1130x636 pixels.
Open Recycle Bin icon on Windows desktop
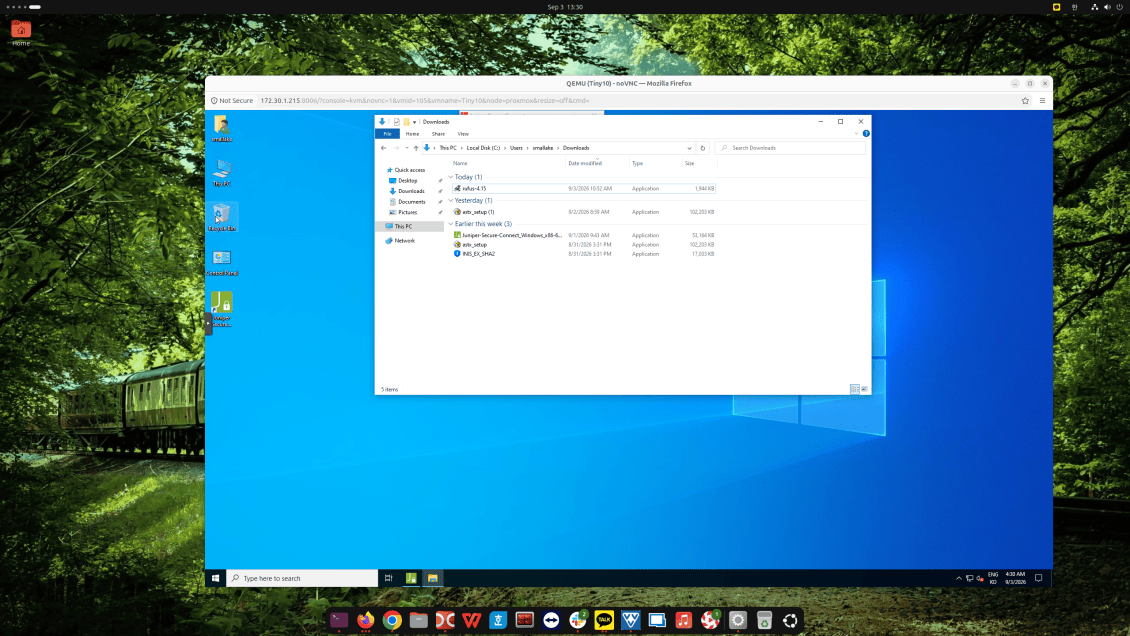[x=221, y=217]
